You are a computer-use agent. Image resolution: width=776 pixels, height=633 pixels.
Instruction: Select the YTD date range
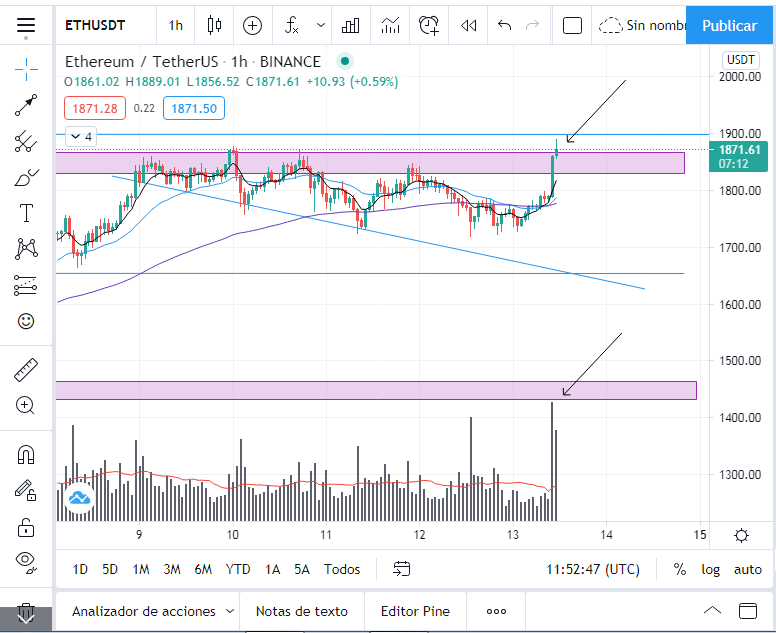[x=238, y=569]
